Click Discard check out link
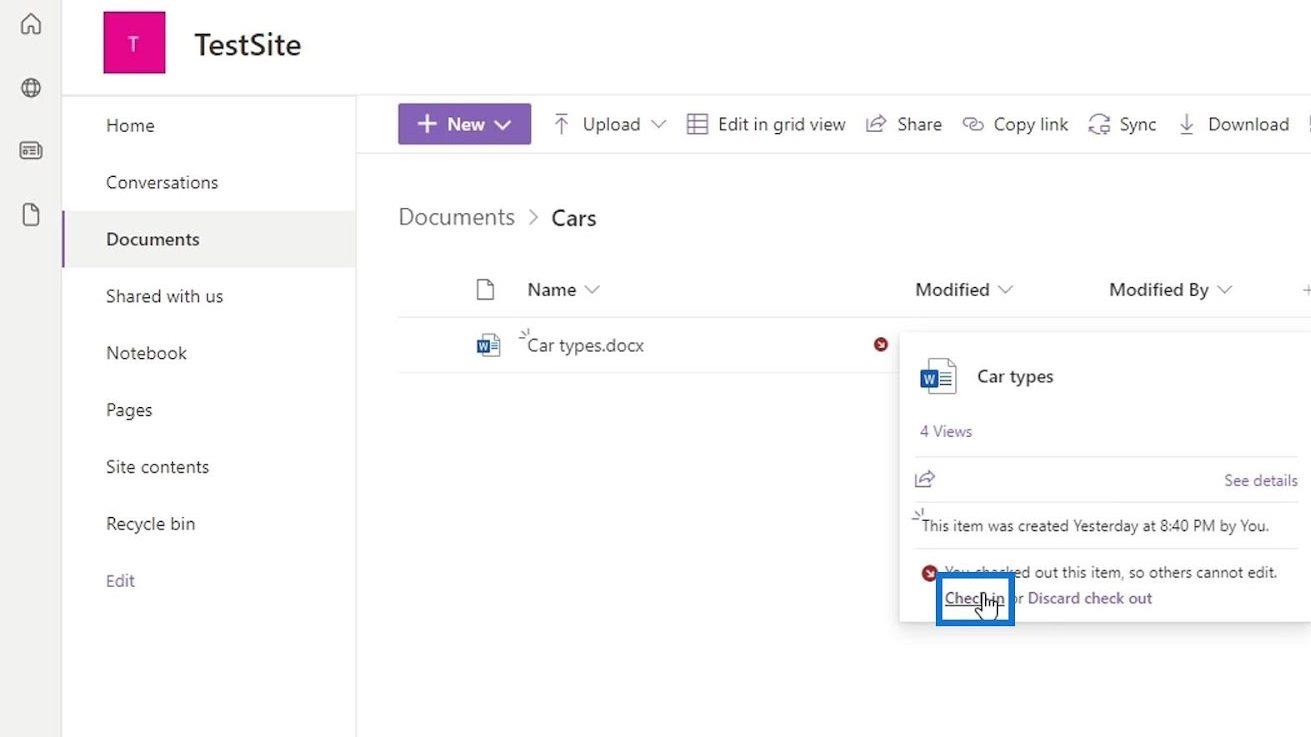 [1090, 598]
